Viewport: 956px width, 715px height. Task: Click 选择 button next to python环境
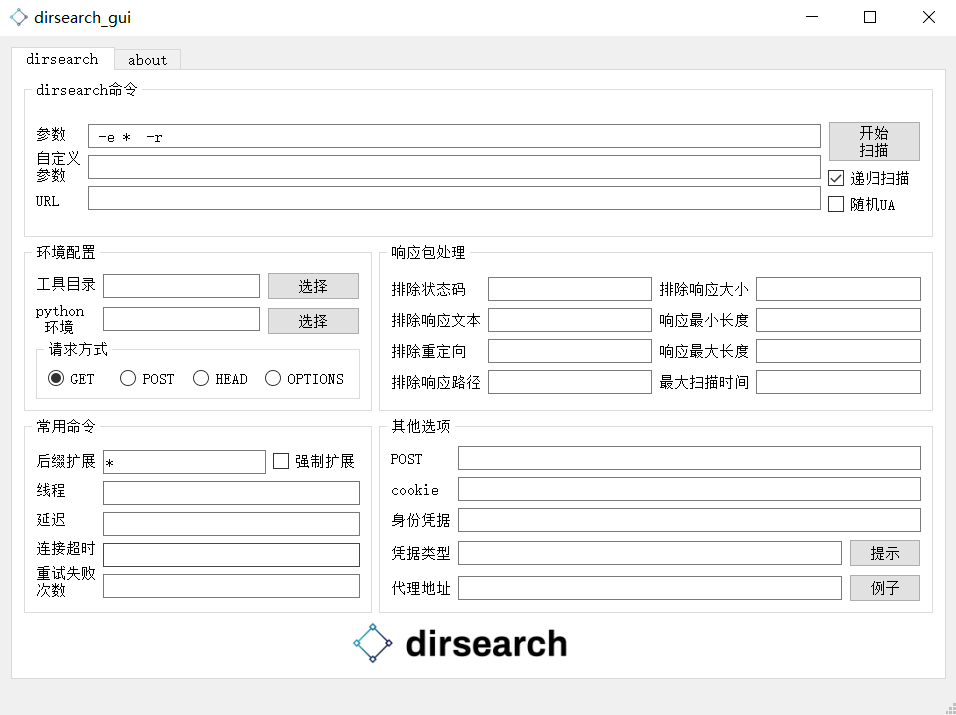[x=313, y=321]
